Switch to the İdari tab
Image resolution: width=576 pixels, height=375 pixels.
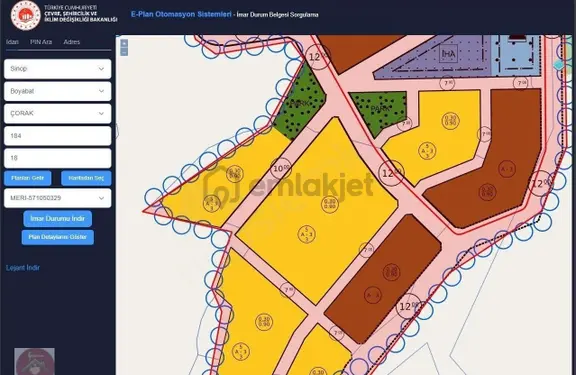(12, 42)
